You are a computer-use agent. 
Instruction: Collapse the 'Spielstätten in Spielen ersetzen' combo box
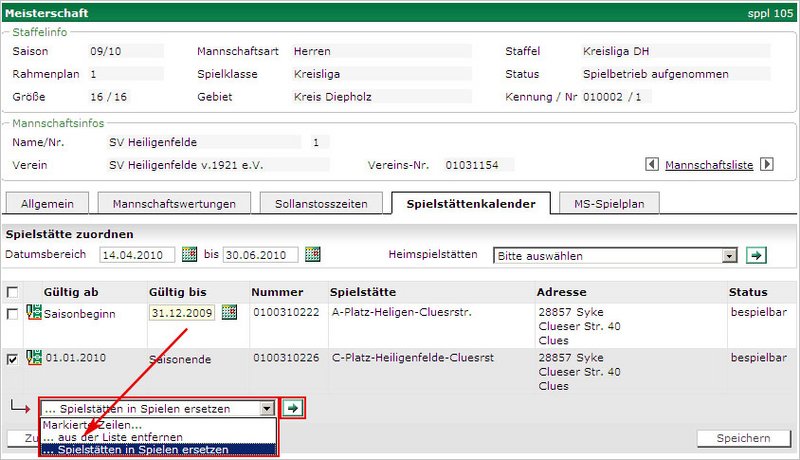(265, 408)
